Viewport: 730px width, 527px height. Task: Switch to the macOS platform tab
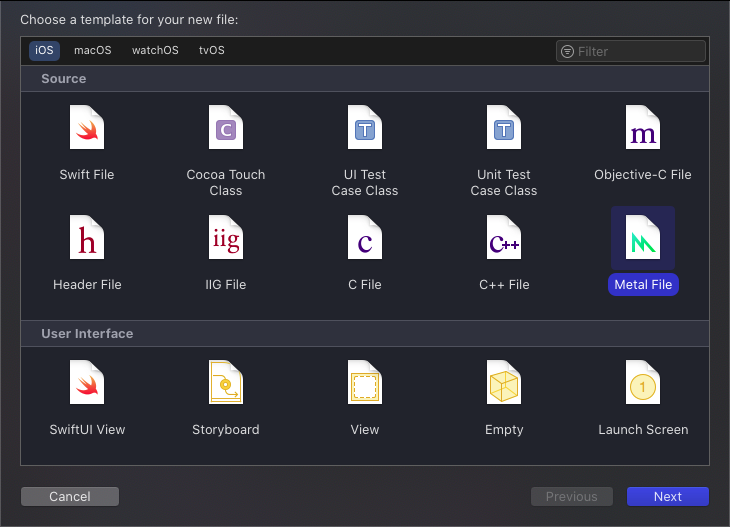(93, 50)
